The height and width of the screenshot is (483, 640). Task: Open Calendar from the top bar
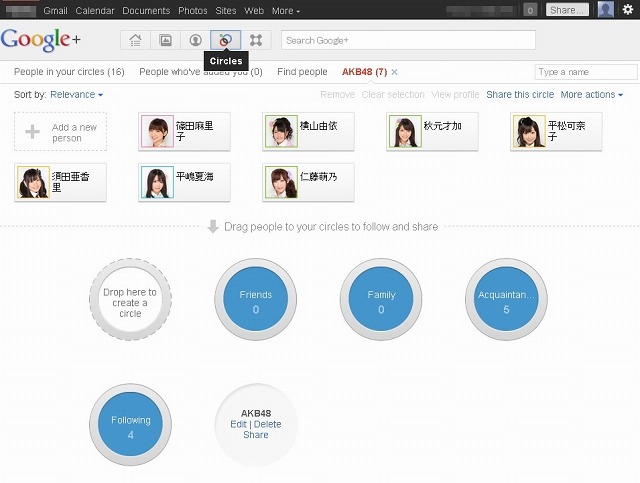point(95,11)
